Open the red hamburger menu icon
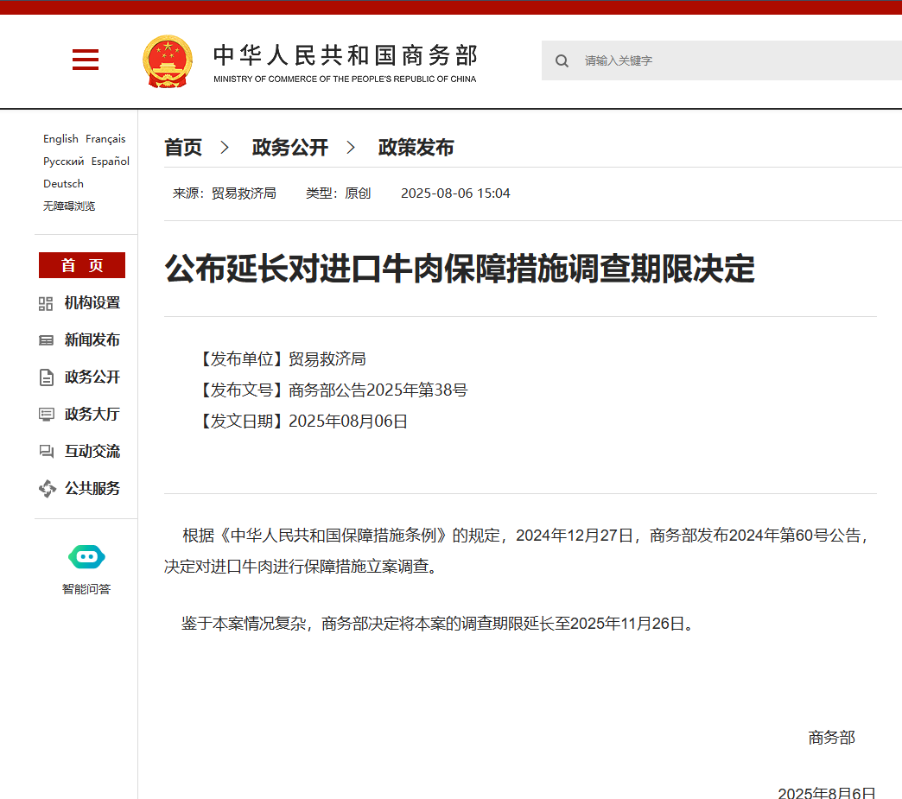The height and width of the screenshot is (799, 902). [x=85, y=60]
